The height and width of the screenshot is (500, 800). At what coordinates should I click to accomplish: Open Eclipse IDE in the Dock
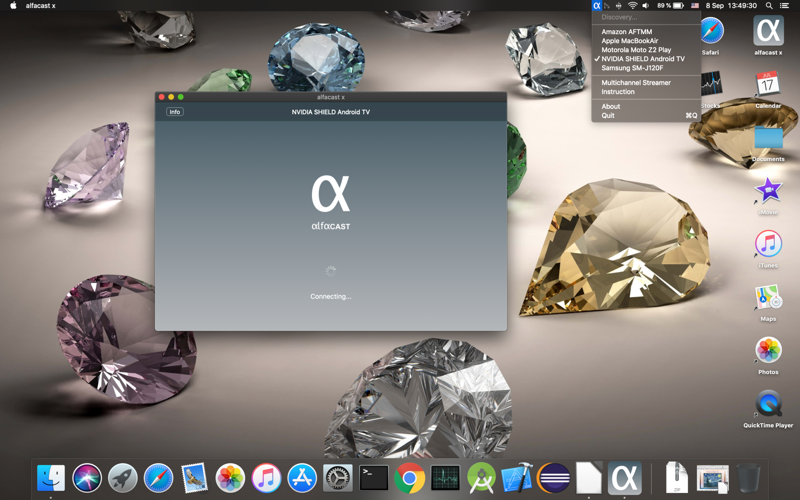click(554, 478)
